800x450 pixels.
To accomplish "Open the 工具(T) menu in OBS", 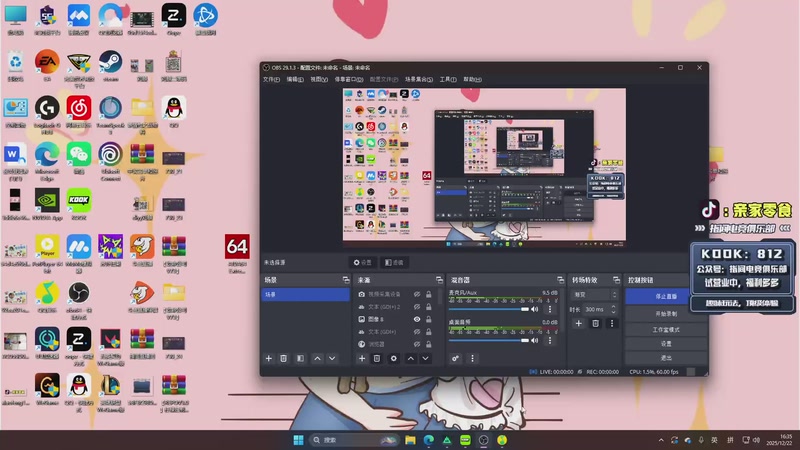I will [x=448, y=80].
